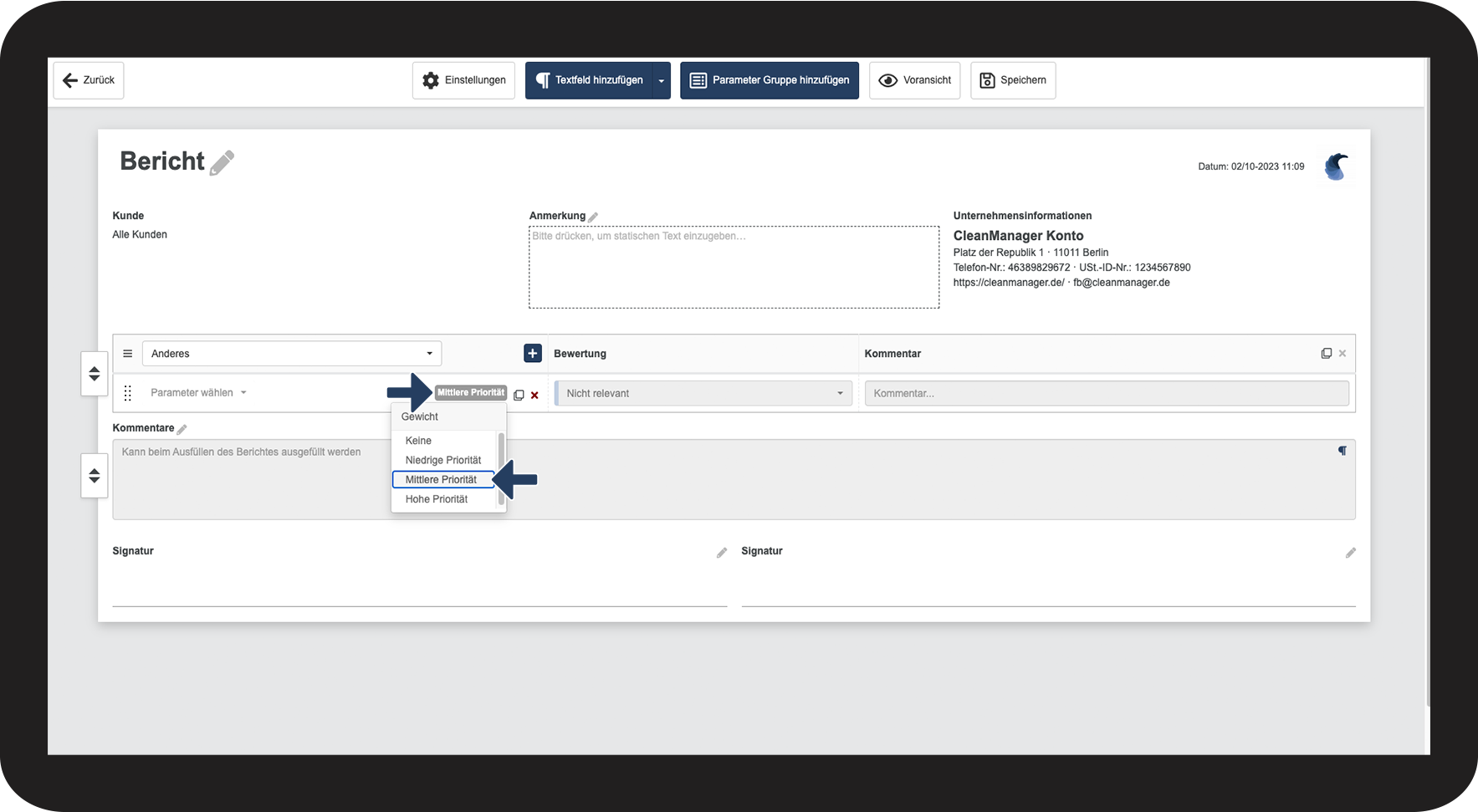Edit the left Signatur pencil icon
Image resolution: width=1478 pixels, height=812 pixels.
click(x=722, y=553)
